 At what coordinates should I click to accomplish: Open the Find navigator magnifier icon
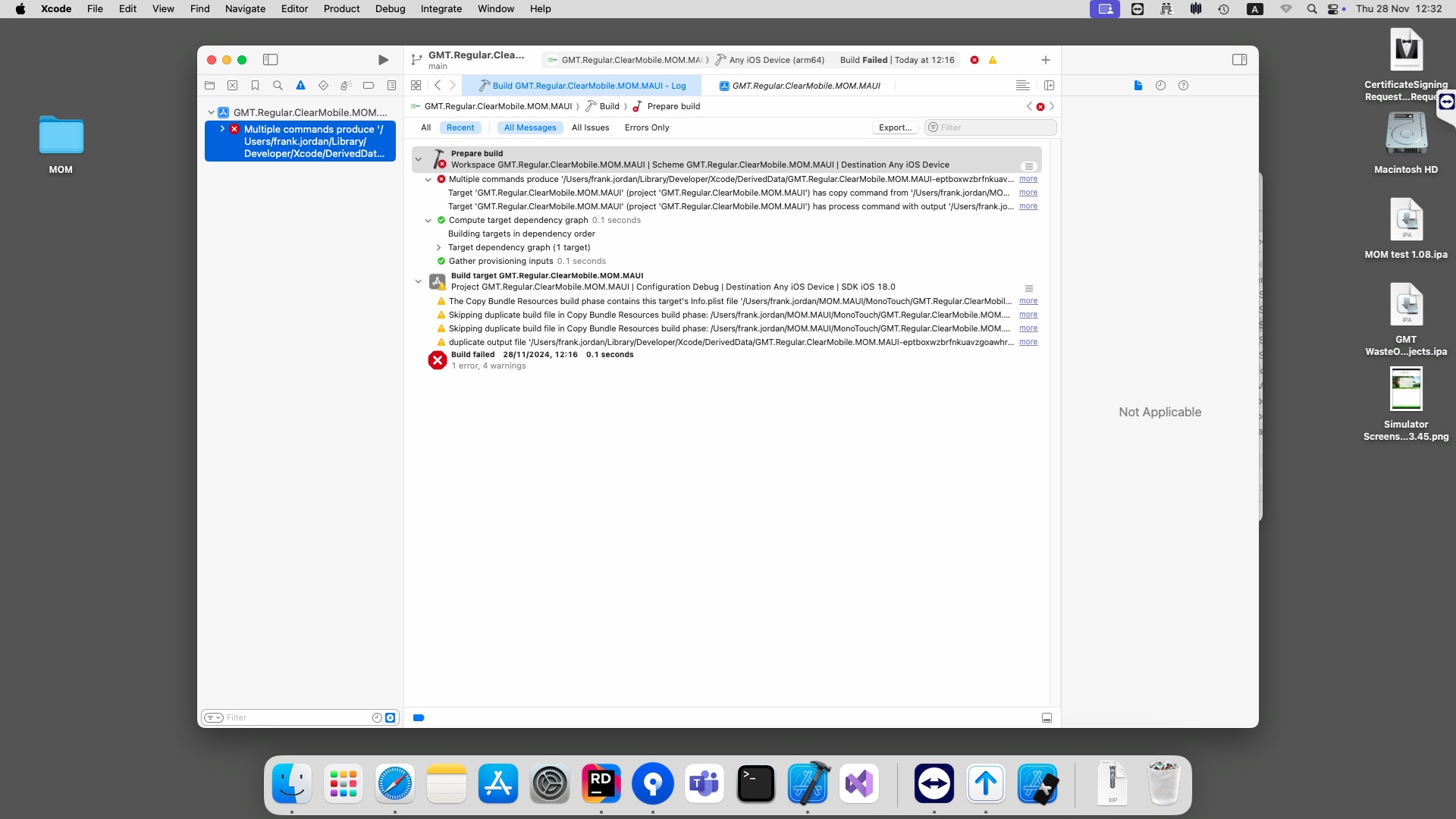pyautogui.click(x=278, y=86)
